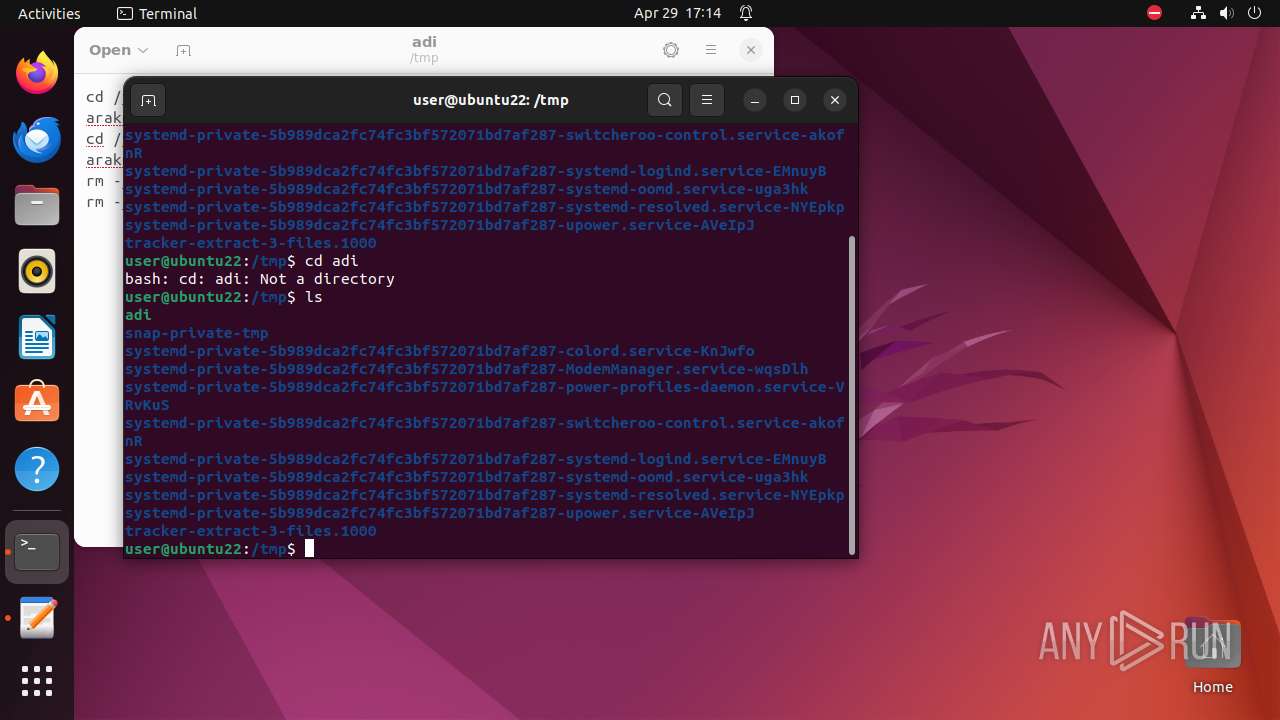Image resolution: width=1280 pixels, height=720 pixels.
Task: Open the clock and calendar panel
Action: click(x=677, y=13)
